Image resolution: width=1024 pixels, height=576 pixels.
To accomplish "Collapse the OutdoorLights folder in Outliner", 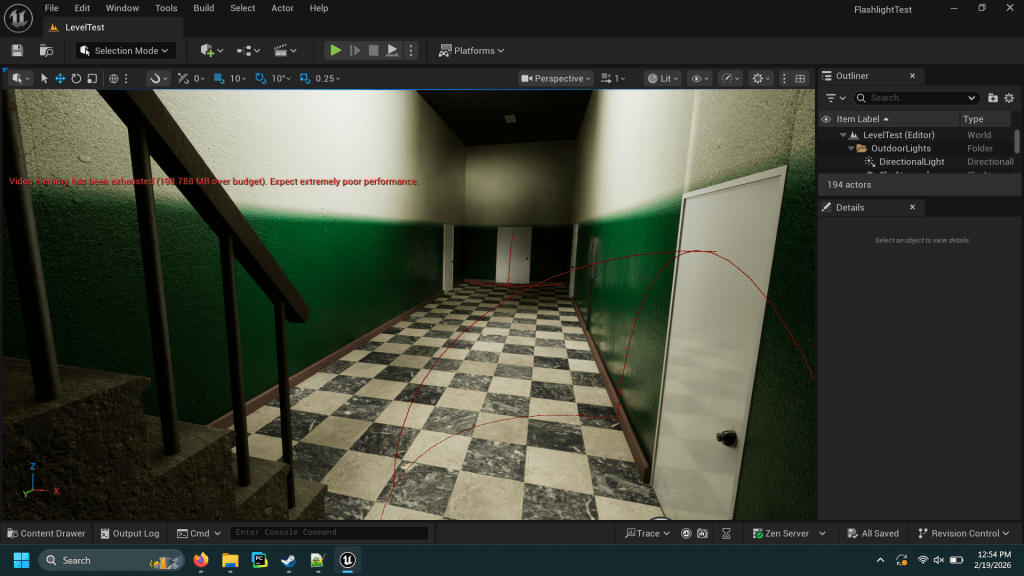I will (x=851, y=148).
